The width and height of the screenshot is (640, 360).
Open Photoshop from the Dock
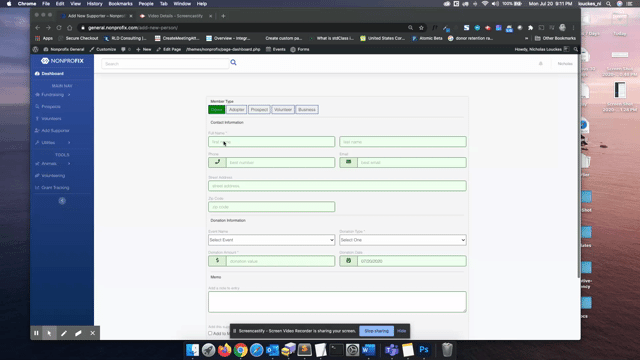[x=424, y=350]
